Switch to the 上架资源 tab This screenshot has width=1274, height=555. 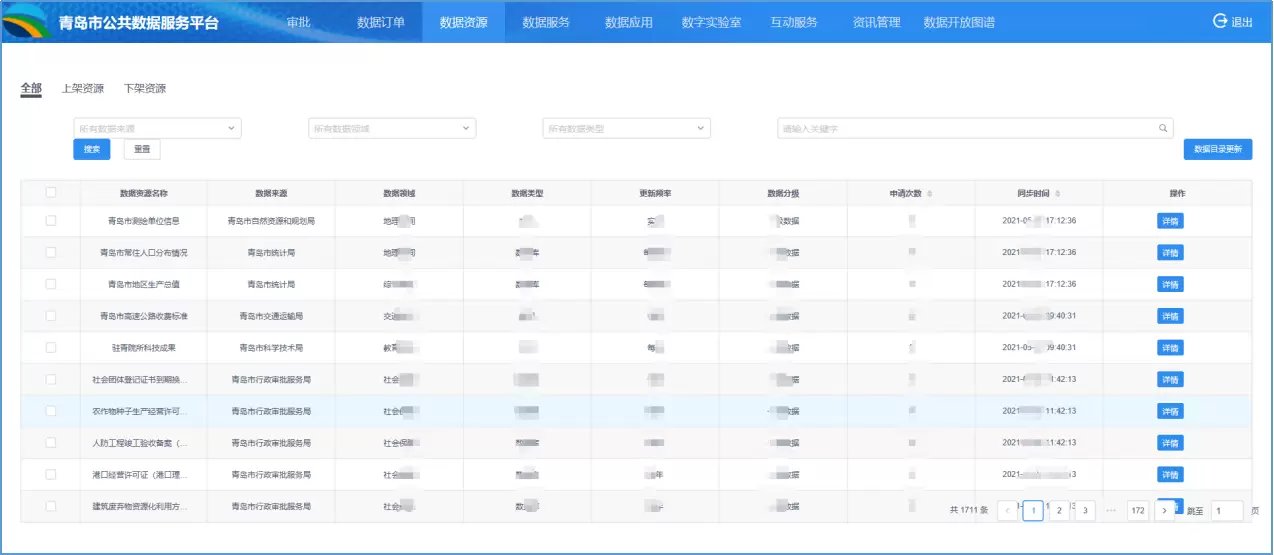(83, 88)
